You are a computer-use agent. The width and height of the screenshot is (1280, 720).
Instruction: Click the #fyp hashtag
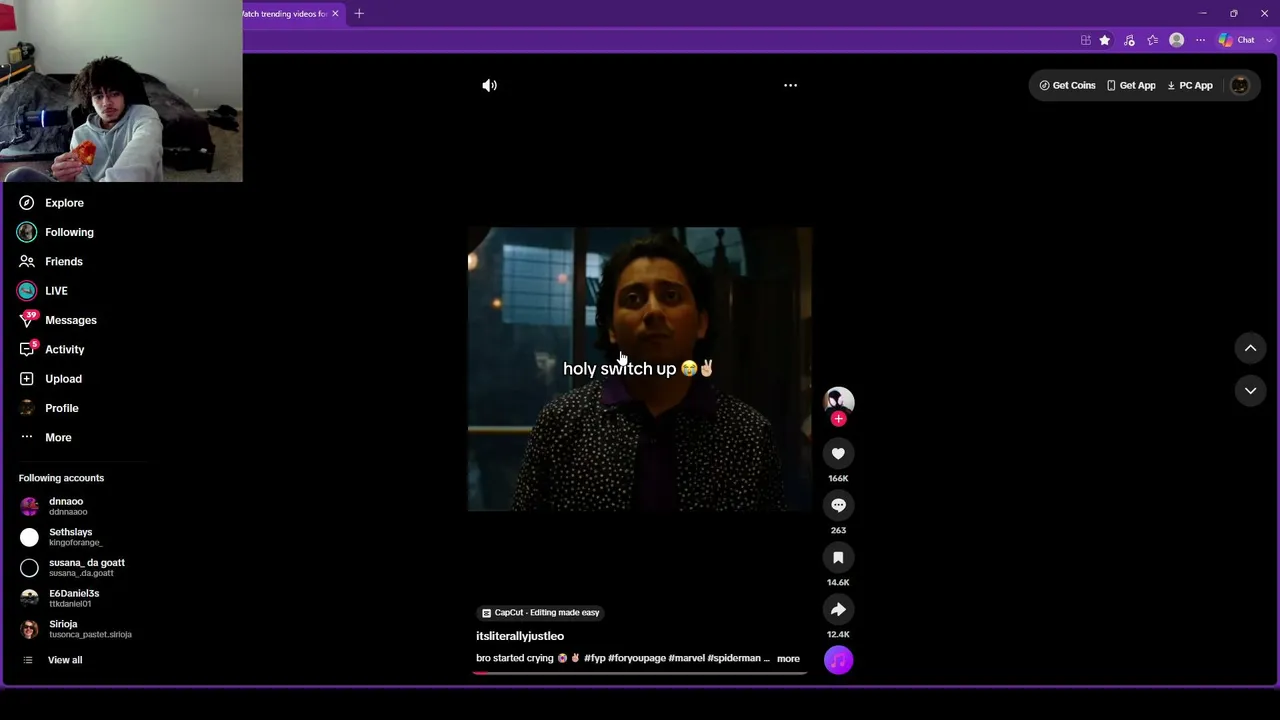tap(595, 659)
